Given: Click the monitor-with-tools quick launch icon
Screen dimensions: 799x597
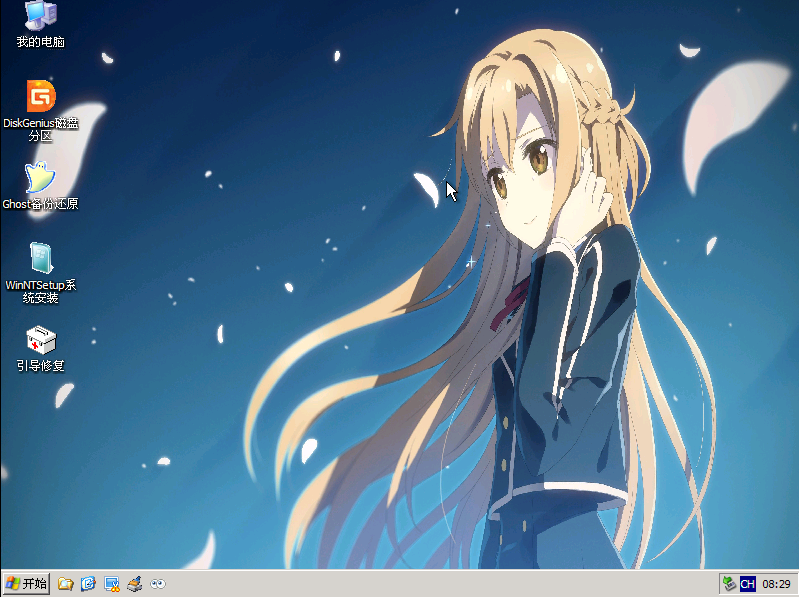Looking at the screenshot, I should tap(112, 583).
